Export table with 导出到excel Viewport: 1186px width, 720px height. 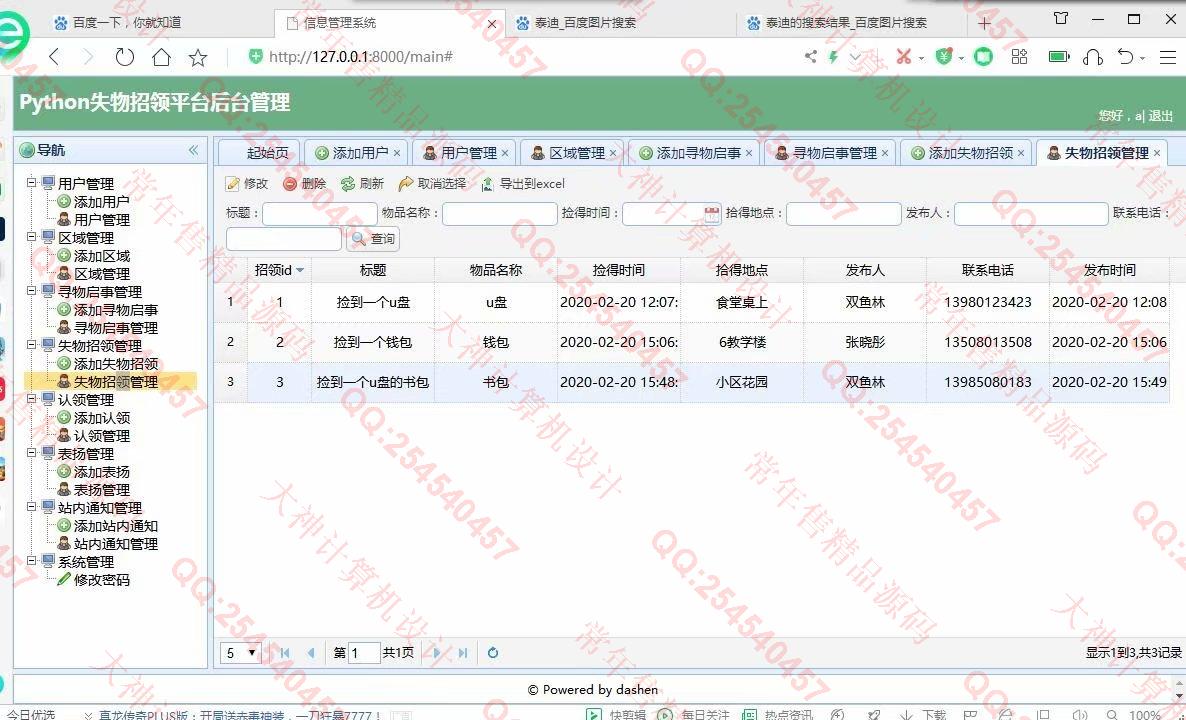click(523, 184)
